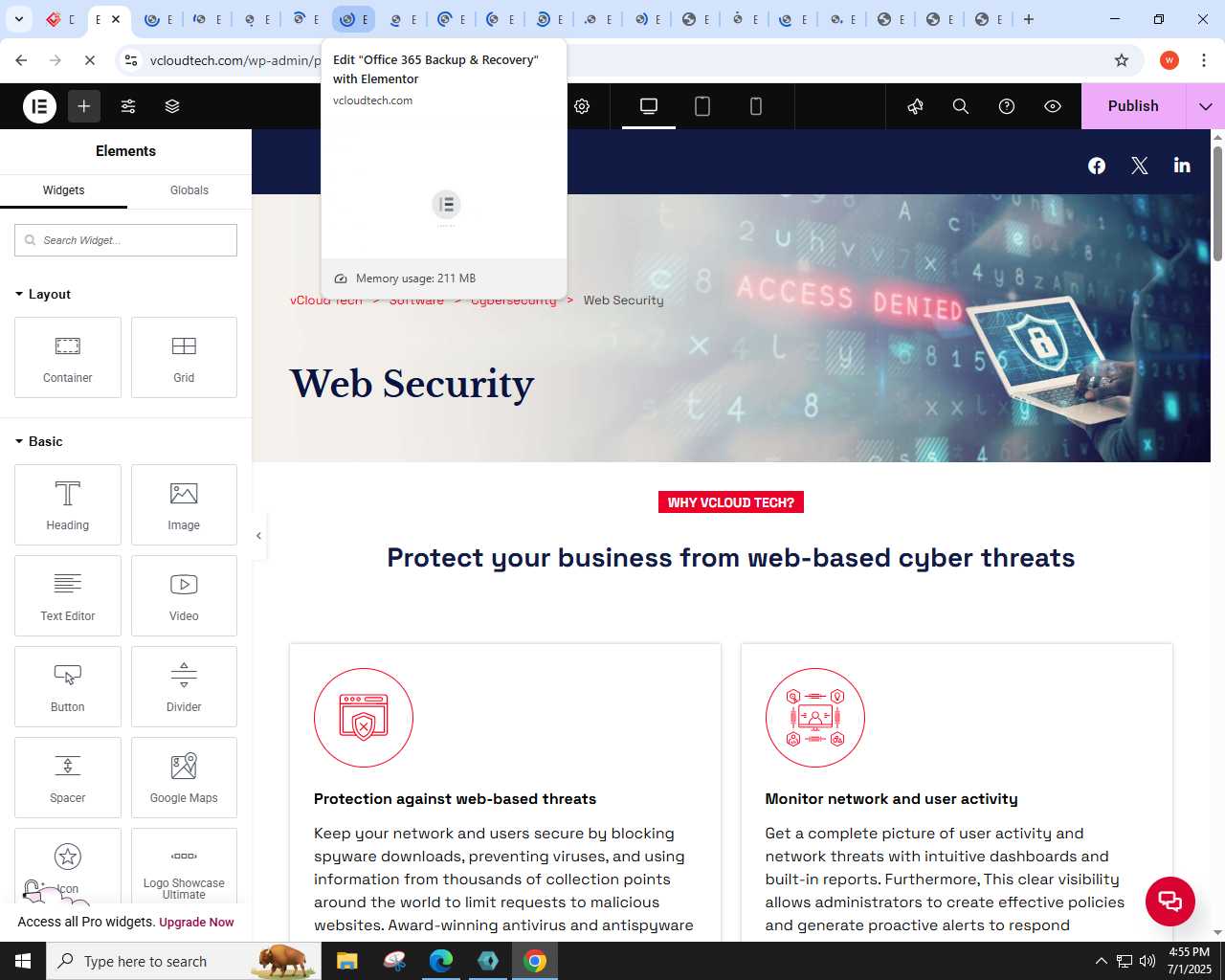
Task: Stop loading the page
Action: pos(89,60)
